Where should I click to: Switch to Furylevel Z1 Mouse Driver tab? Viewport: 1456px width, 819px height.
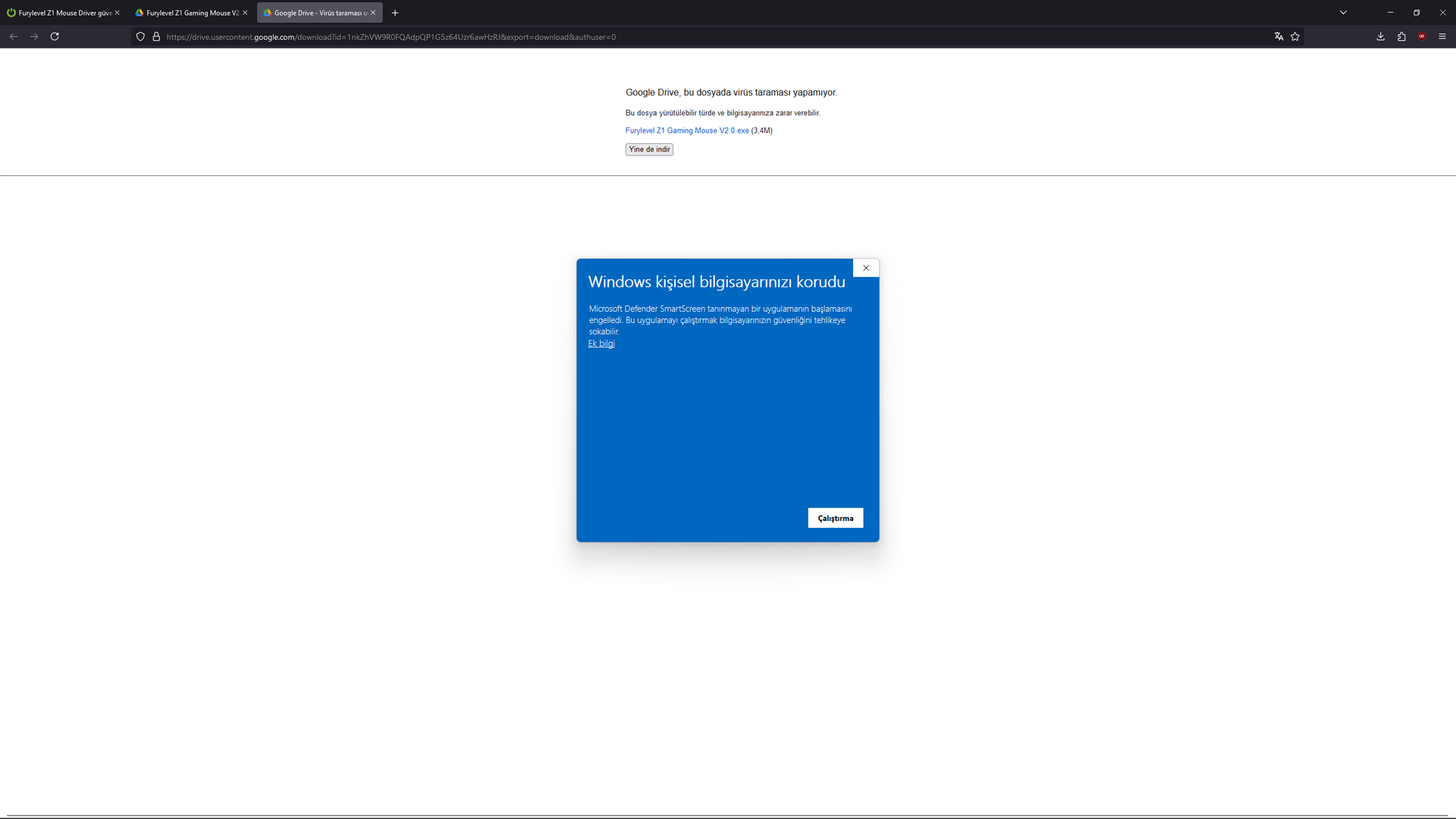click(61, 13)
